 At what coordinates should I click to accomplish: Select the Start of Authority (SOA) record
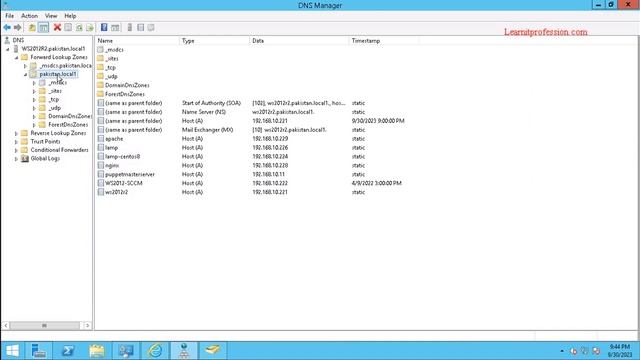[211, 103]
